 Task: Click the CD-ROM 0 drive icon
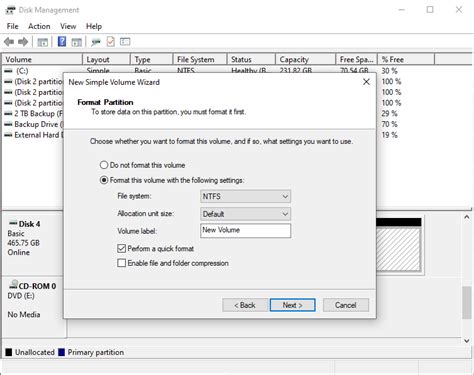13,284
